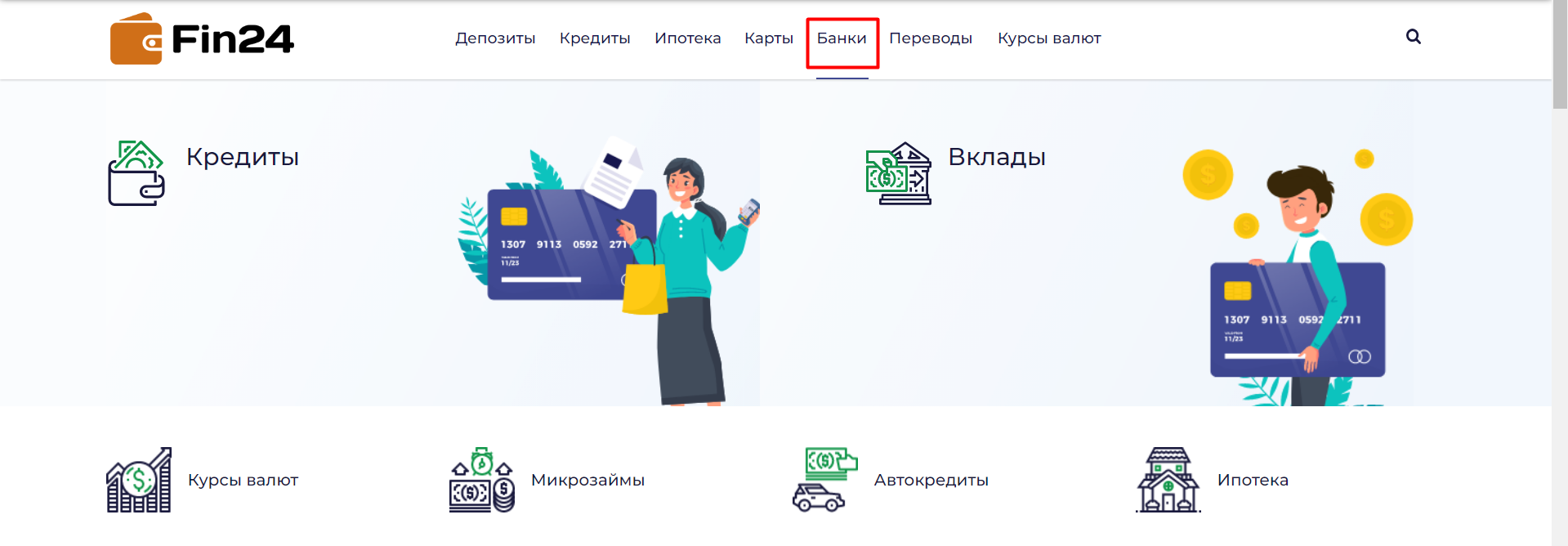The image size is (1568, 546).
Task: Select Курсы валют in top navigation
Action: tap(1049, 38)
